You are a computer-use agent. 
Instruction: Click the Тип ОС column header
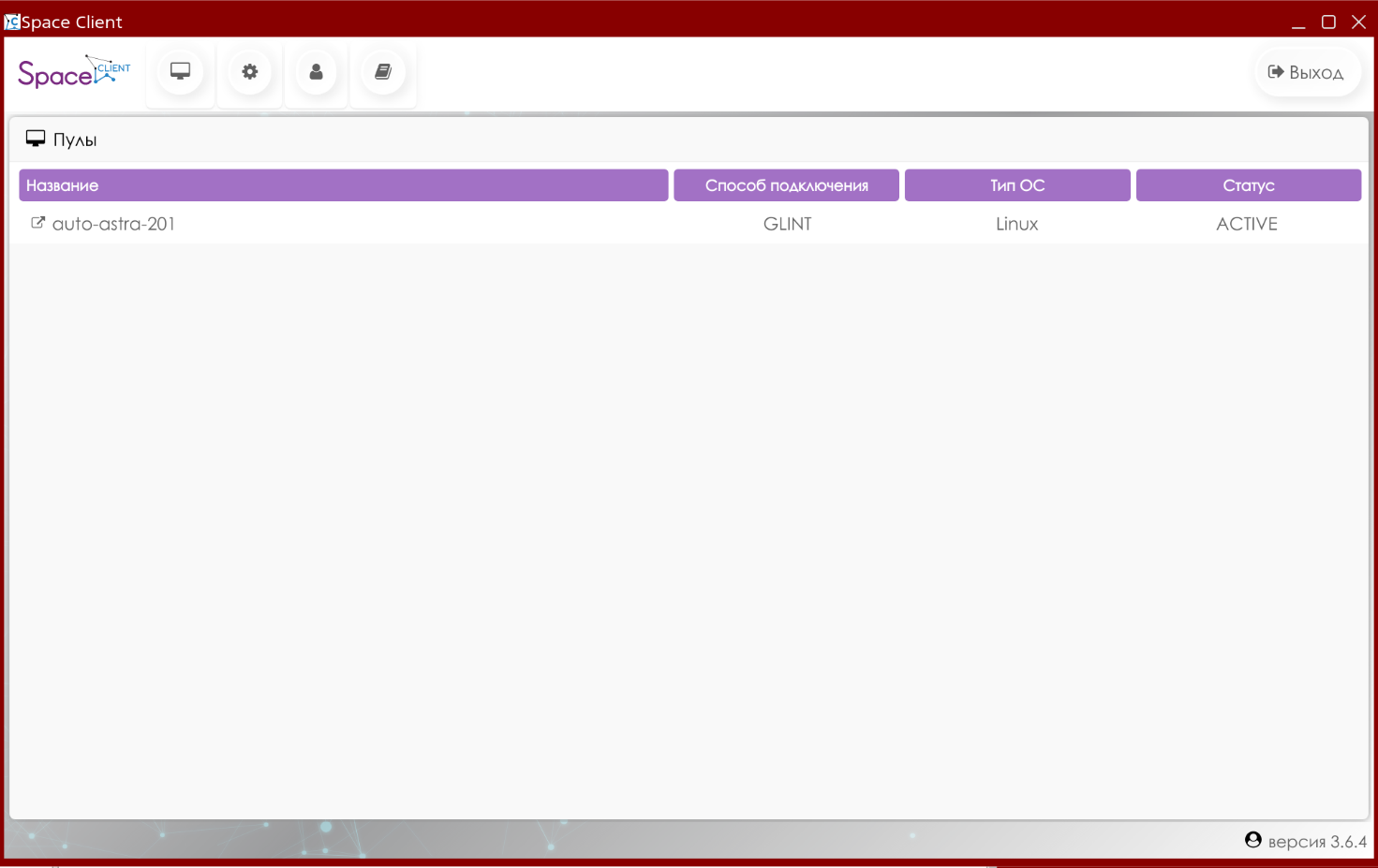tap(1017, 185)
